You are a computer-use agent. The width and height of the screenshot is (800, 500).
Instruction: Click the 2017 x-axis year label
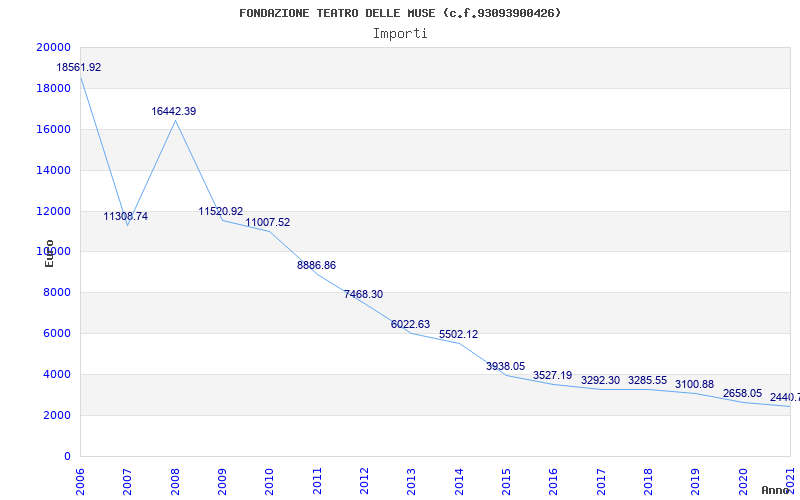pyautogui.click(x=601, y=482)
